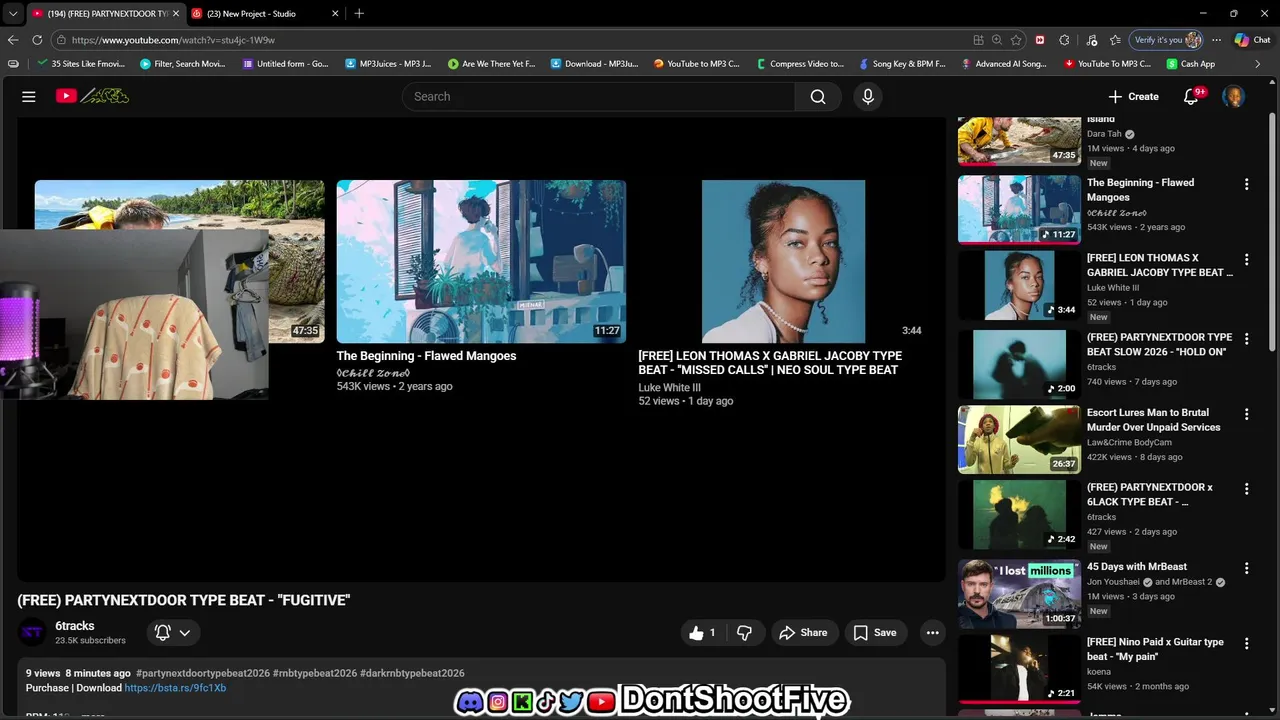Open the MP3Juices bookmark
The image size is (1280, 720).
coord(389,64)
